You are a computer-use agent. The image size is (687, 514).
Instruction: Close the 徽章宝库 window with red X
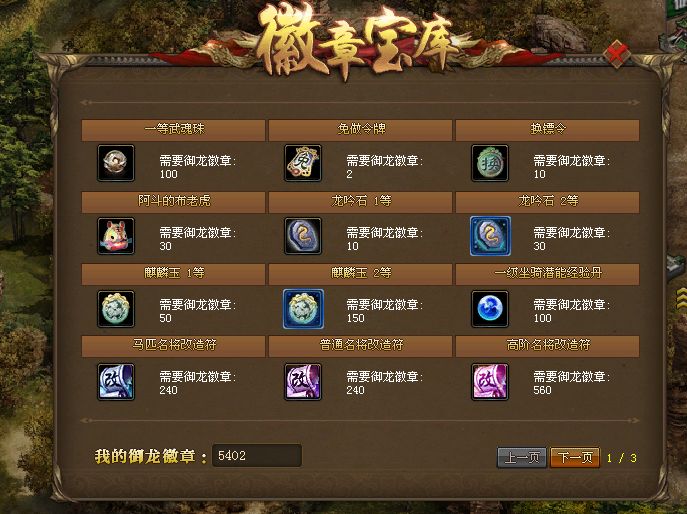pyautogui.click(x=616, y=54)
